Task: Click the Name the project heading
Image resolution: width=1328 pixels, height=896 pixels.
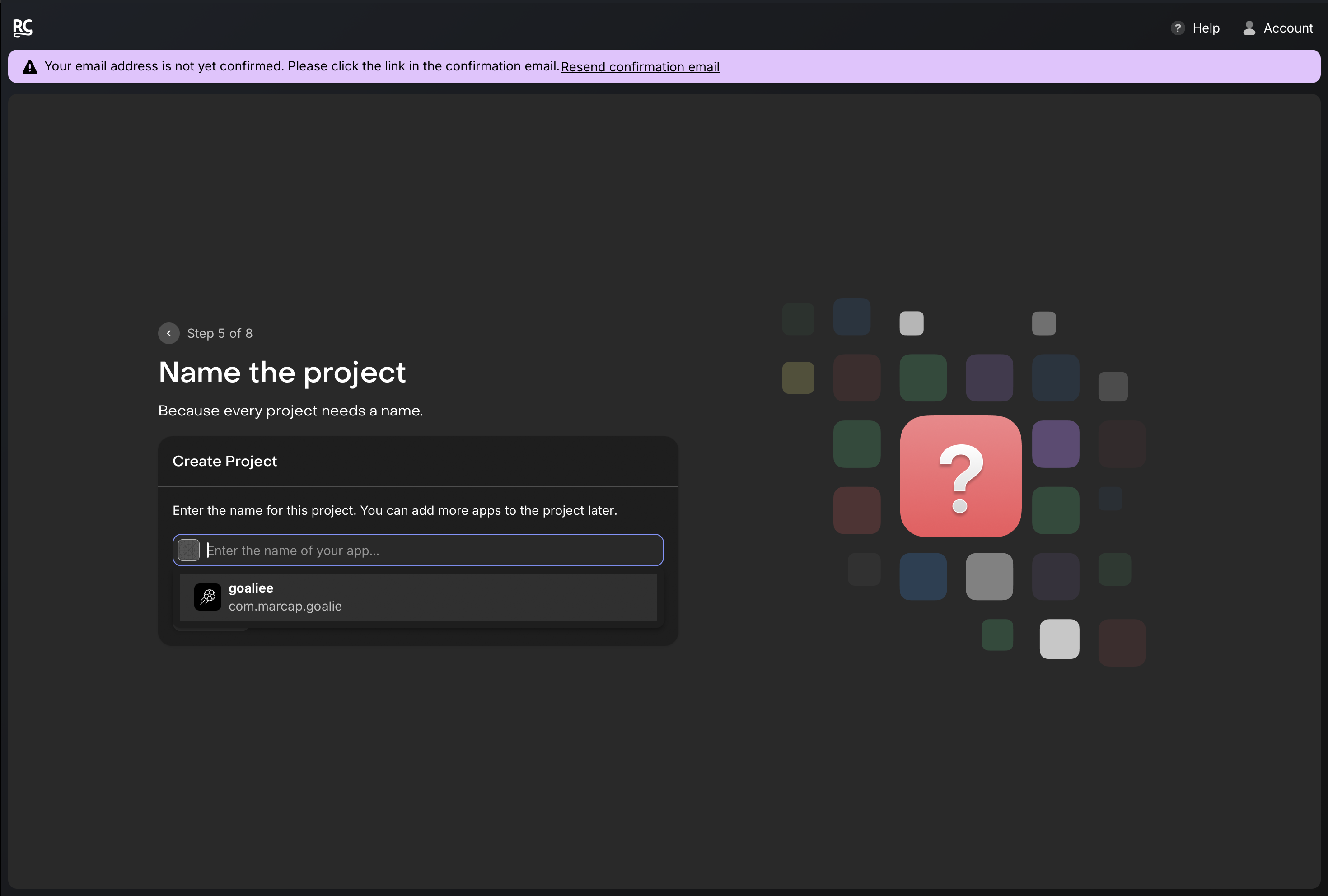Action: (282, 373)
